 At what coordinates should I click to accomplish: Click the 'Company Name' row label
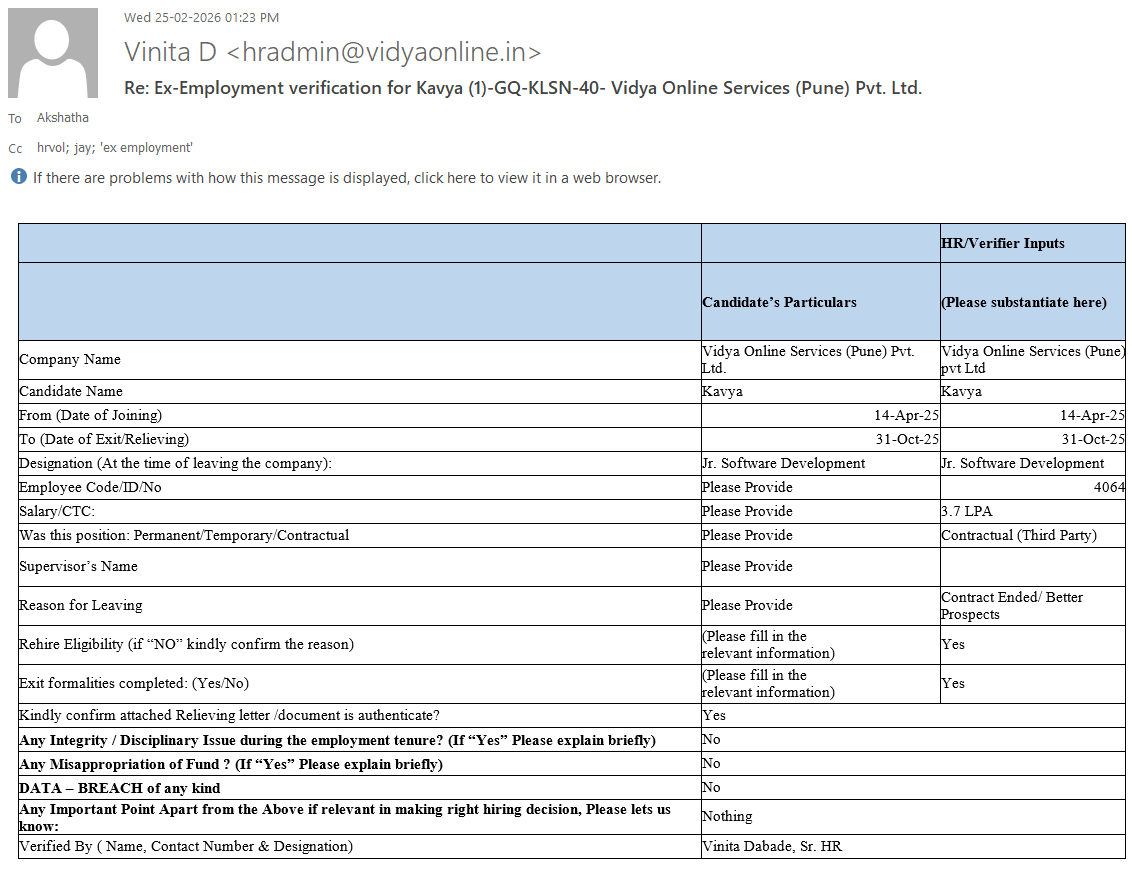(x=70, y=359)
